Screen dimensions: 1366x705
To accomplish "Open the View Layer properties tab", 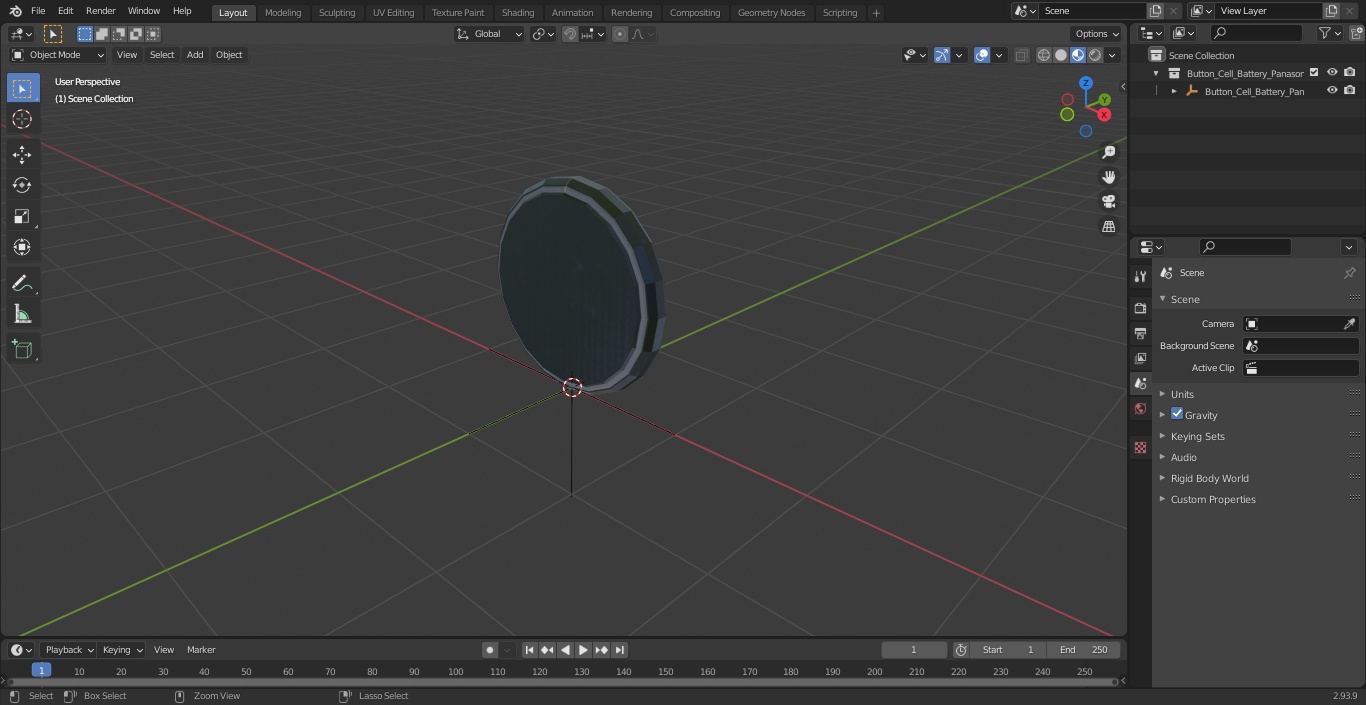I will (x=1140, y=358).
